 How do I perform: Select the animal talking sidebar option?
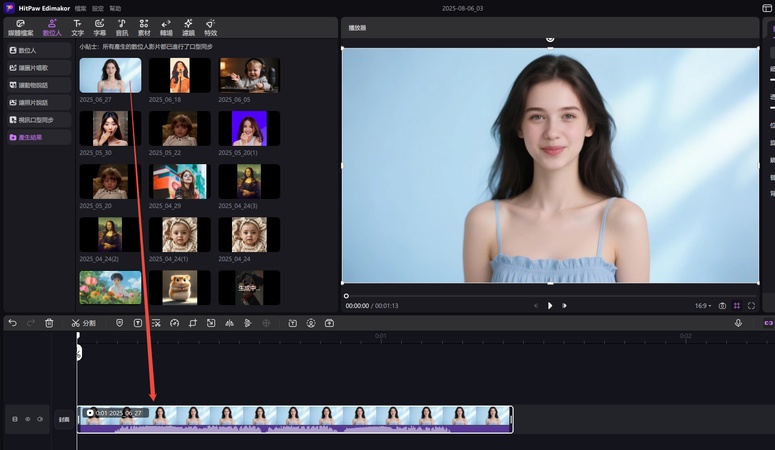click(x=39, y=85)
